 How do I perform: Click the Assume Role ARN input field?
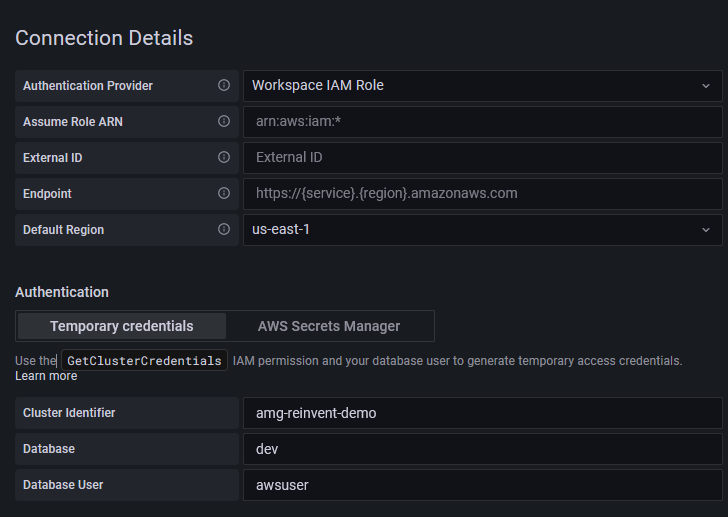[482, 122]
